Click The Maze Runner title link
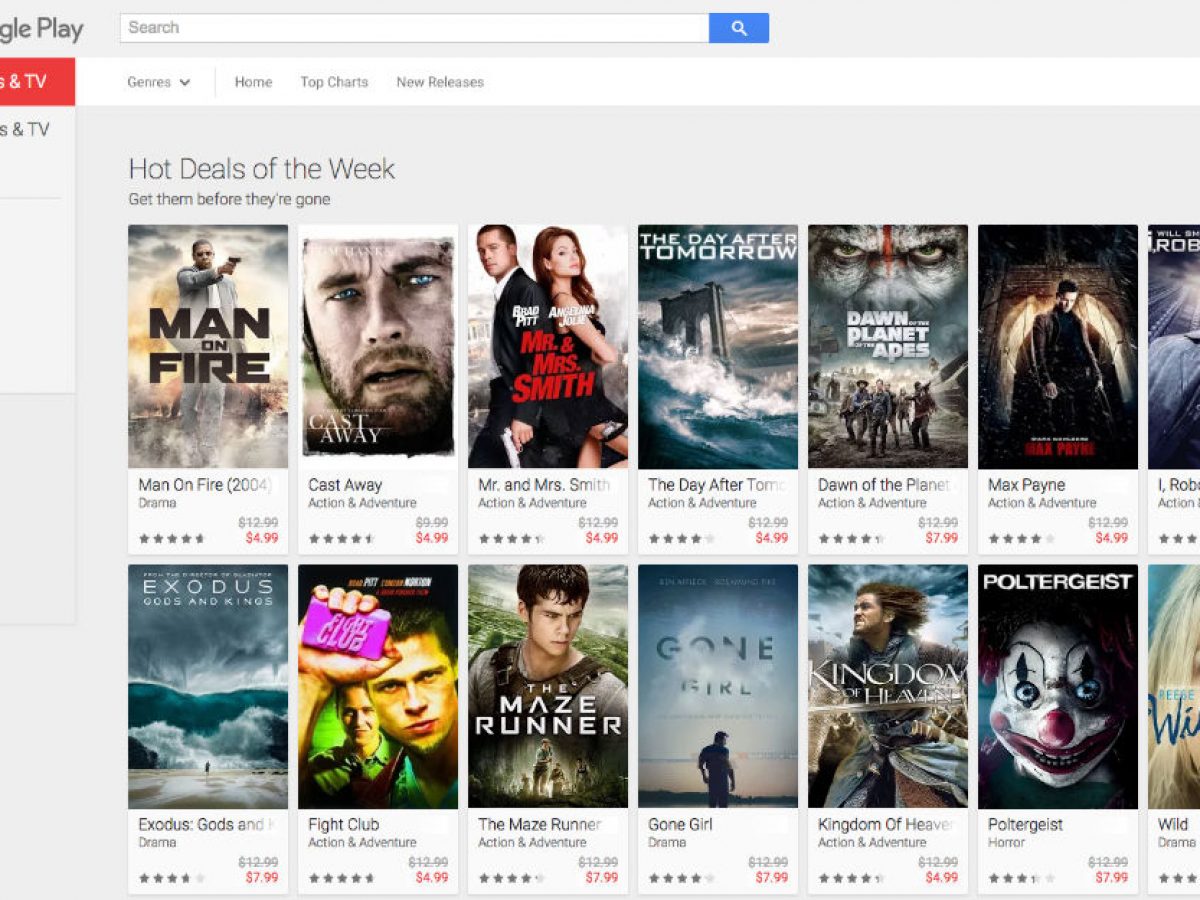1200x900 pixels. [539, 825]
